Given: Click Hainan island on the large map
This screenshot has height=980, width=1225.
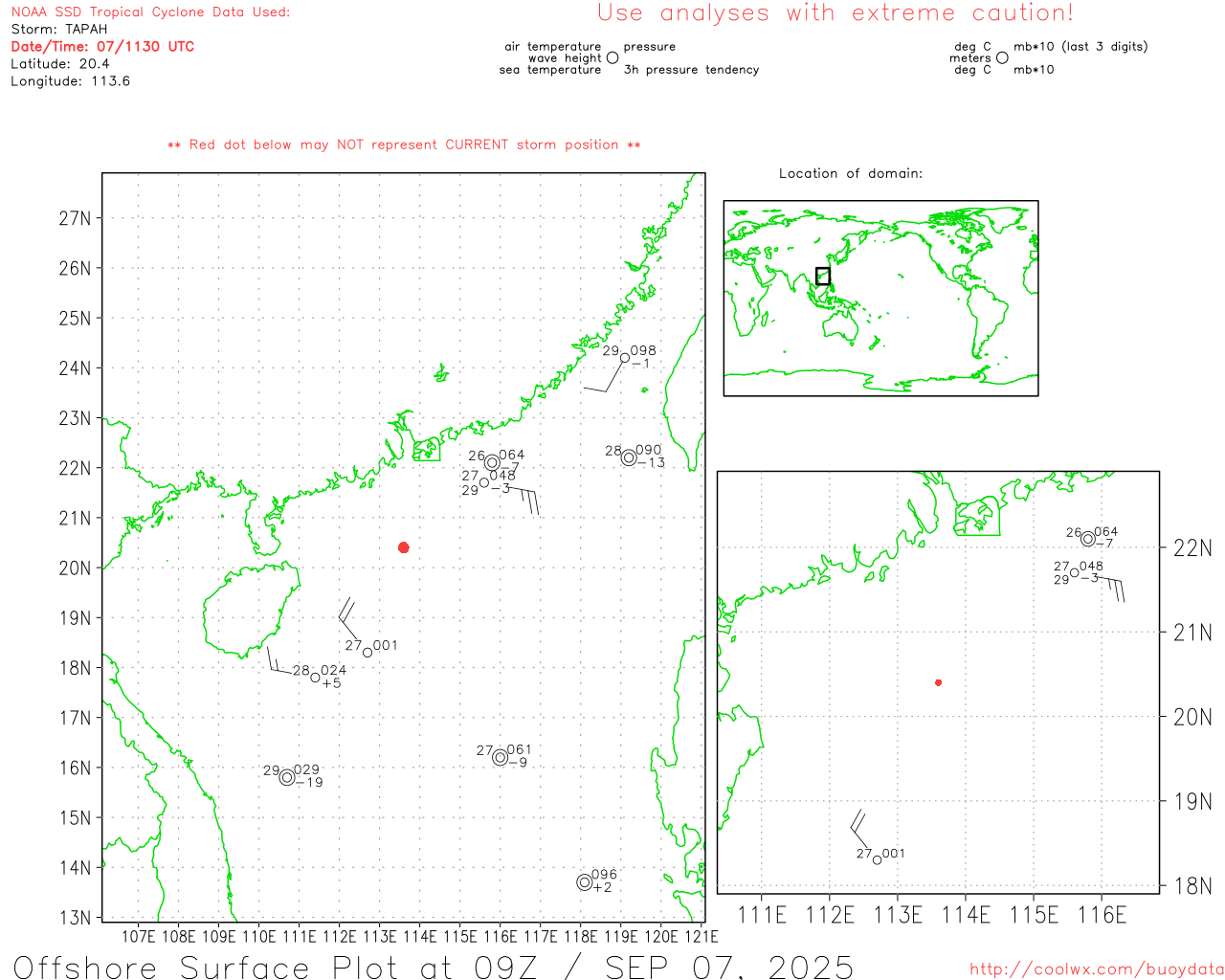Looking at the screenshot, I should click(x=251, y=610).
